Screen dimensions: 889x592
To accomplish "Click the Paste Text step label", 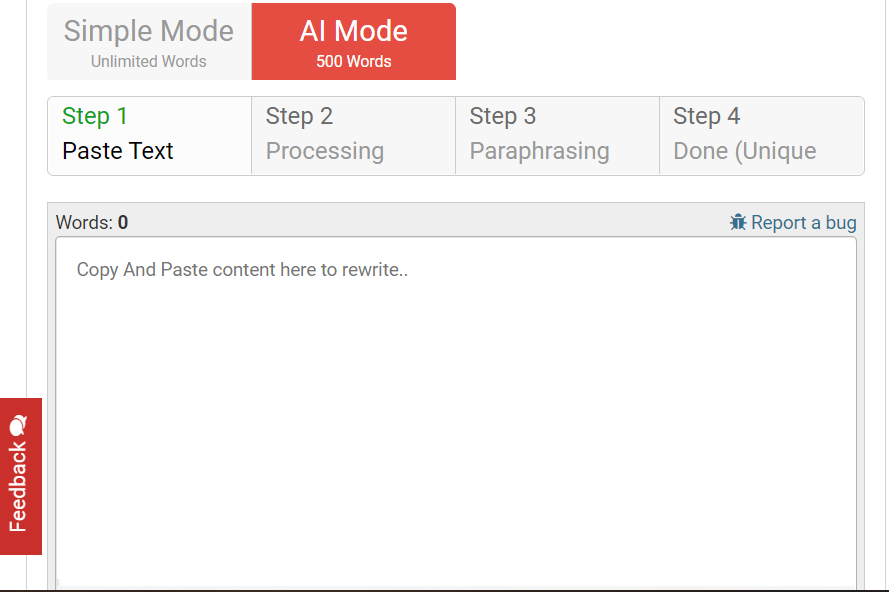I will tap(118, 151).
